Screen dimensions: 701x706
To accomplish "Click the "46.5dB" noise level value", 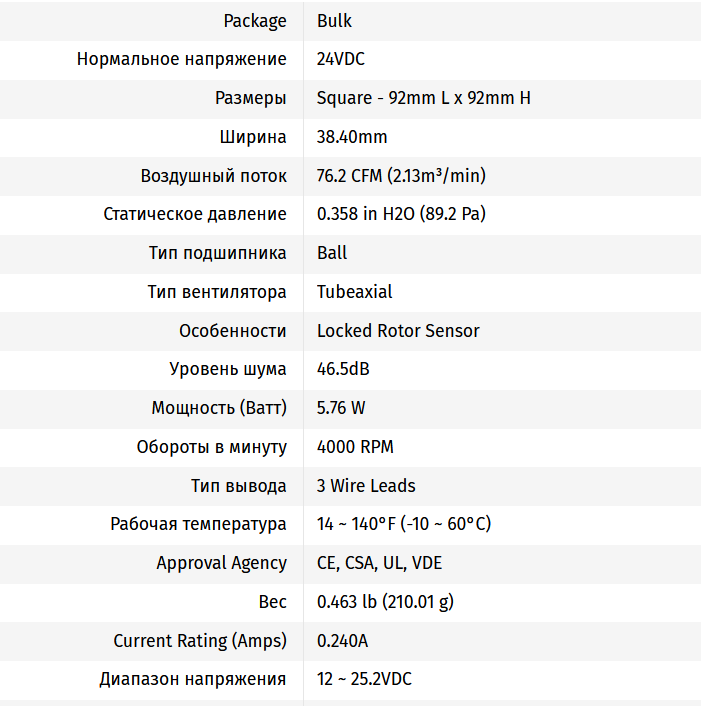I will pyautogui.click(x=343, y=369).
